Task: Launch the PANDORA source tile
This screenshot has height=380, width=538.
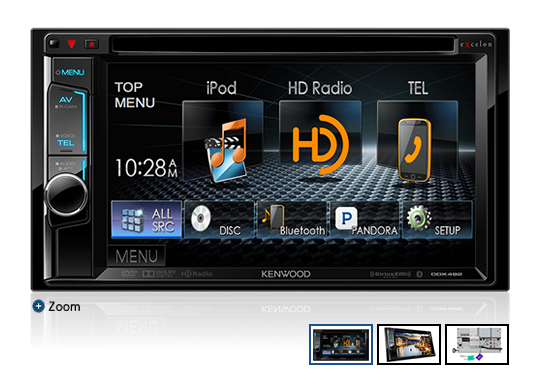Action: coord(364,219)
